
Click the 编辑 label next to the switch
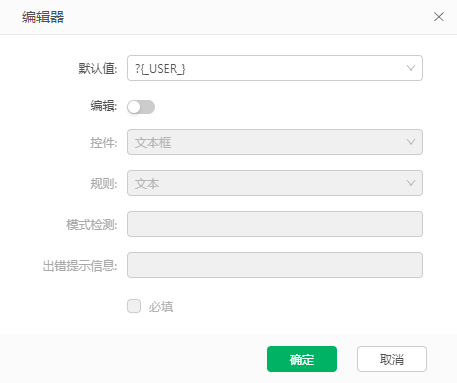point(104,106)
